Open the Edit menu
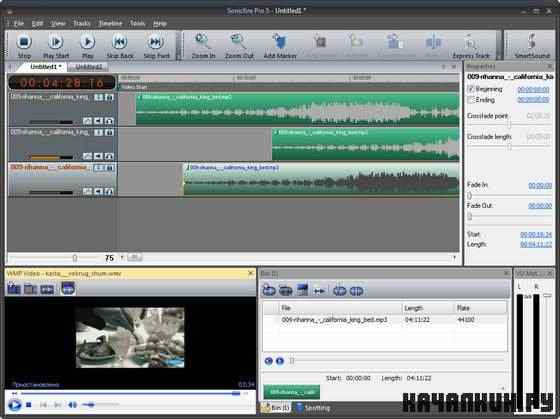The height and width of the screenshot is (419, 560). (37, 24)
